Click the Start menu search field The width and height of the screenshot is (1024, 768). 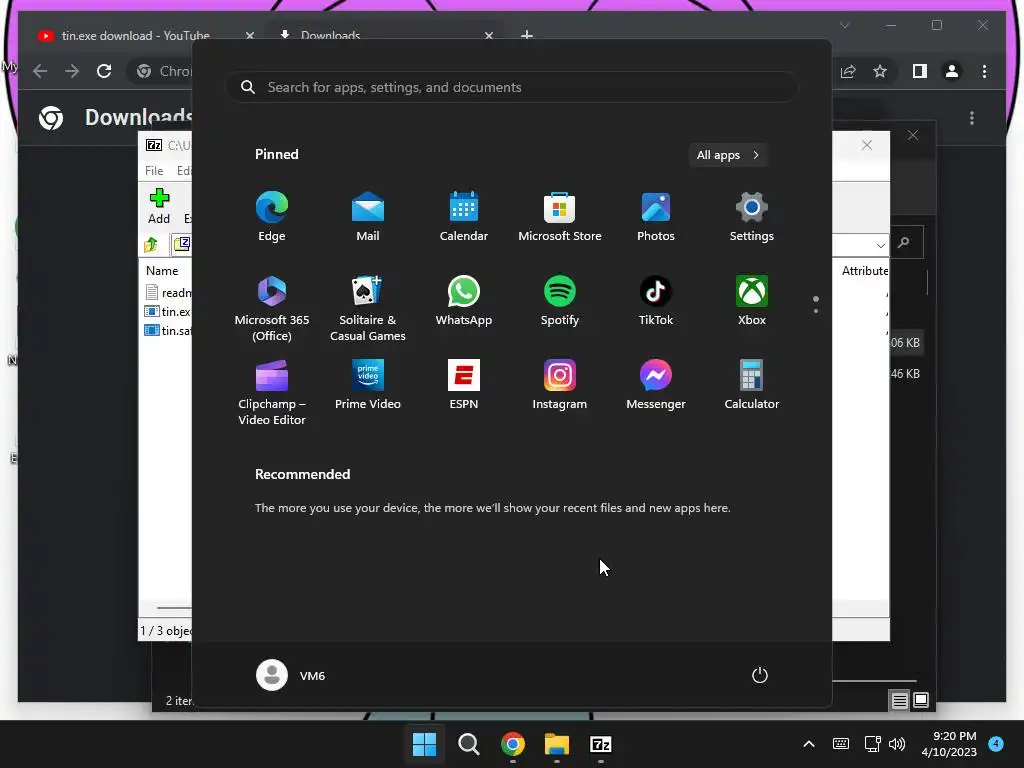tap(512, 88)
